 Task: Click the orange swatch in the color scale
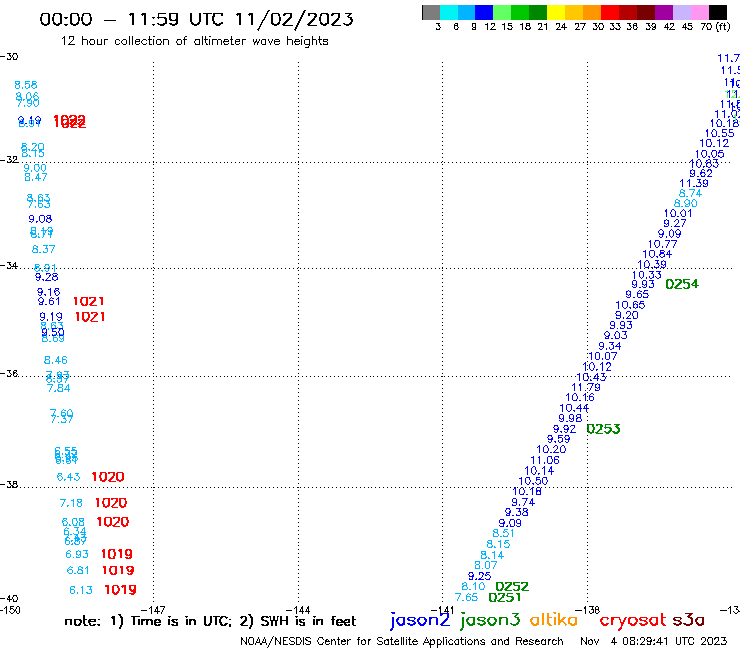pyautogui.click(x=592, y=12)
